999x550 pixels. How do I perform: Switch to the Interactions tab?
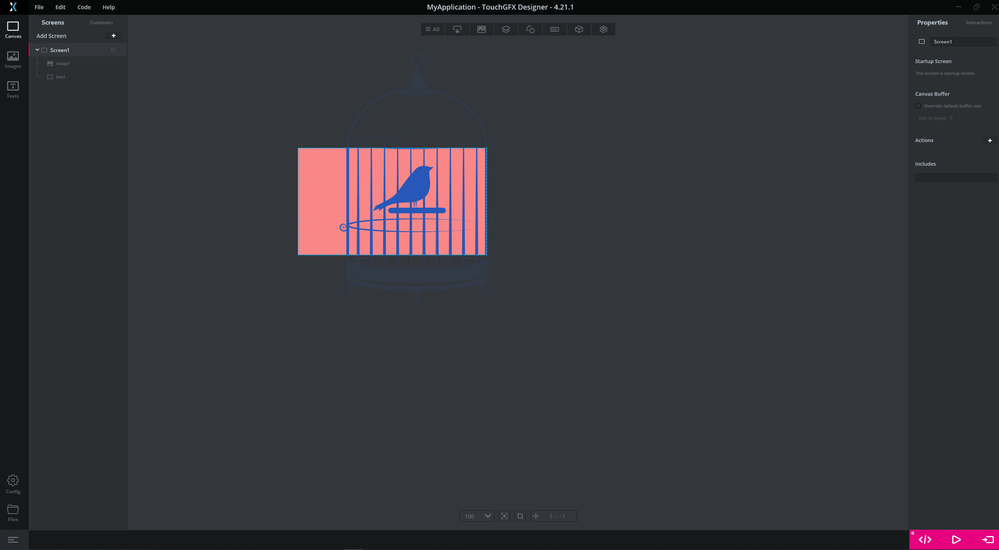tap(979, 22)
